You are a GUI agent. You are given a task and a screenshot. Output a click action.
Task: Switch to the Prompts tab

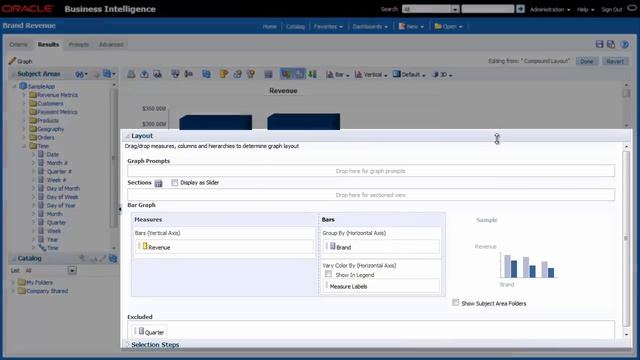coord(79,44)
